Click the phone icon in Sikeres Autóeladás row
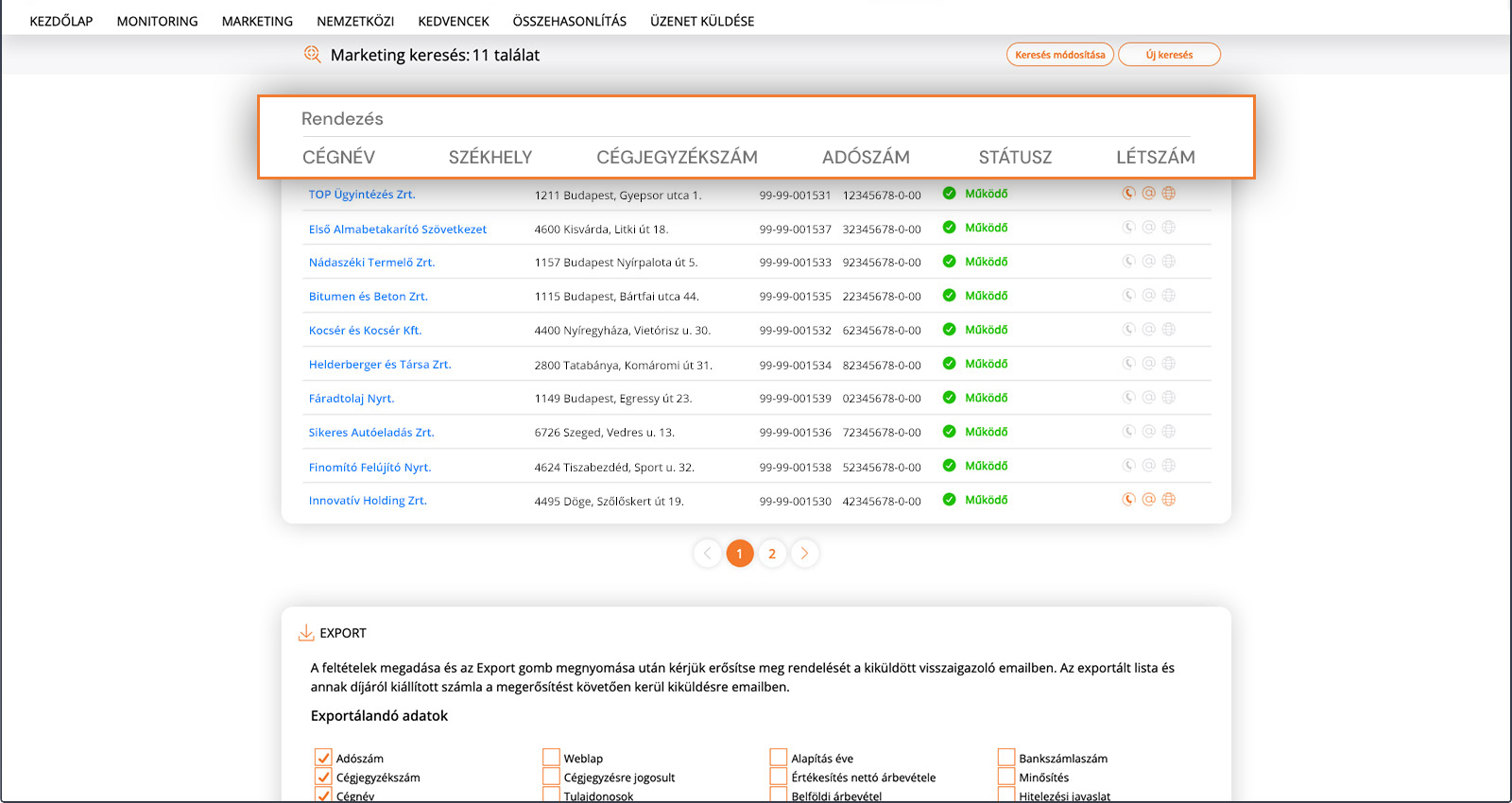Viewport: 1512px width, 803px height. coord(1128,431)
